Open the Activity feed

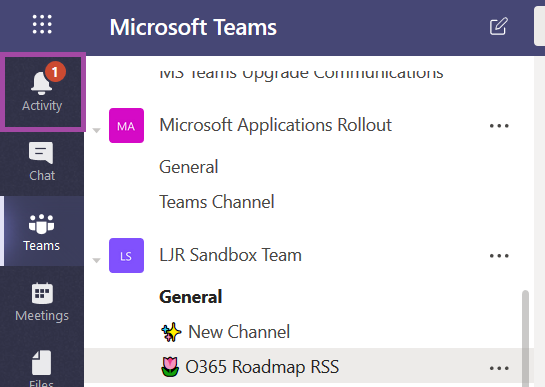pos(42,92)
